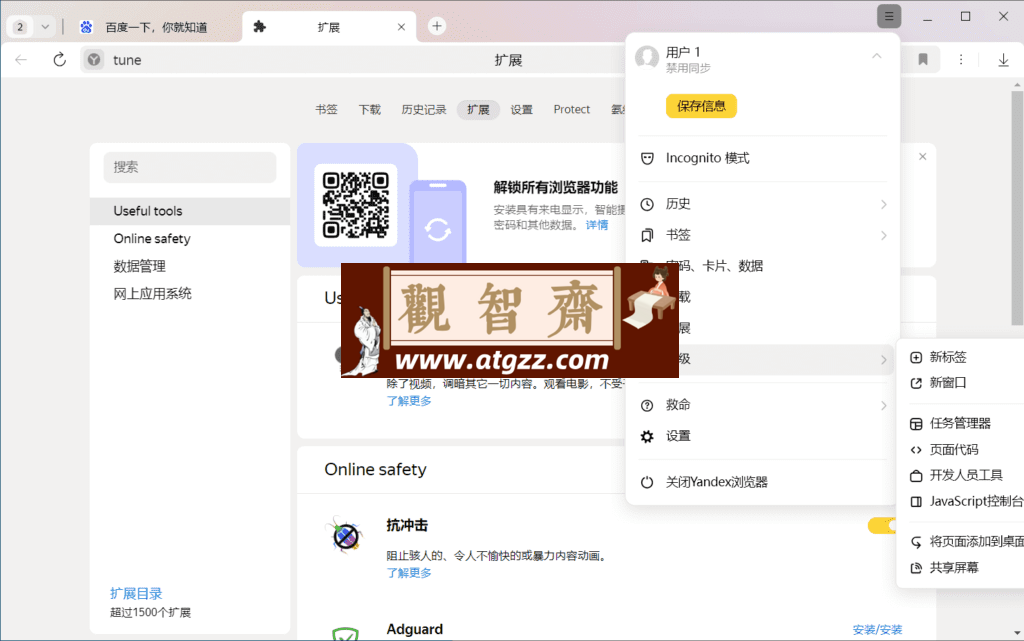Select 关闭Yandex浏览器 power option
Screen dimensions: 1024x641
762,482
